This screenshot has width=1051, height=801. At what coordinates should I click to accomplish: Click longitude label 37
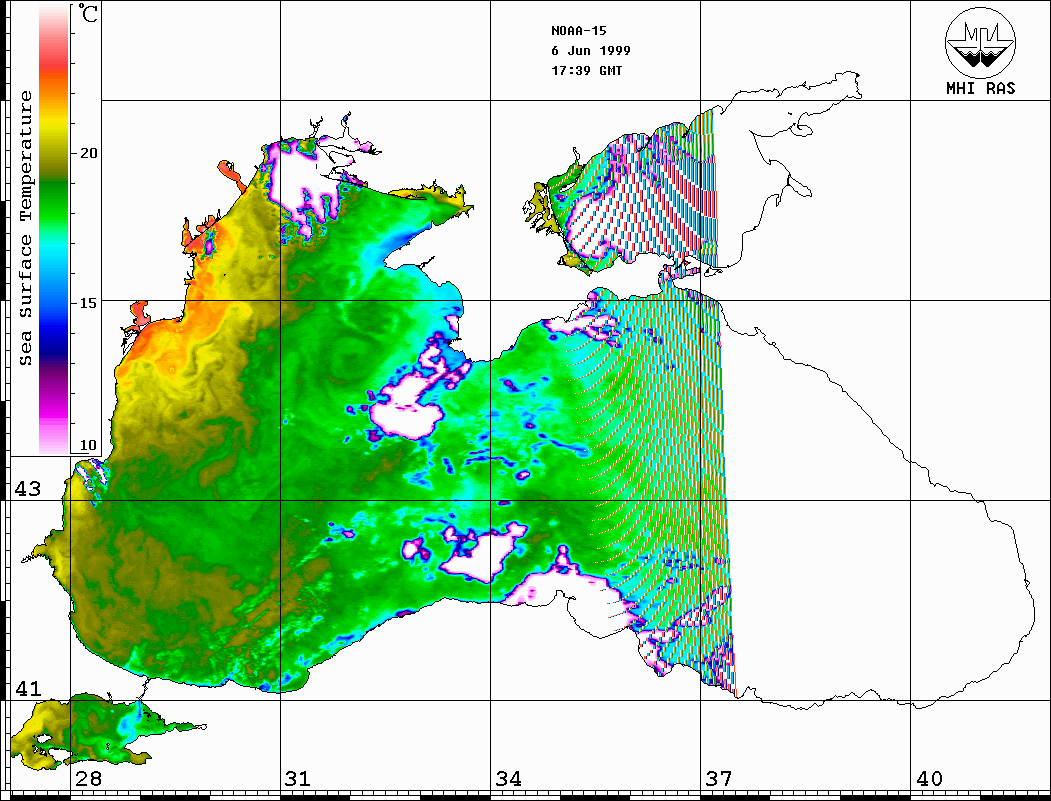click(719, 779)
